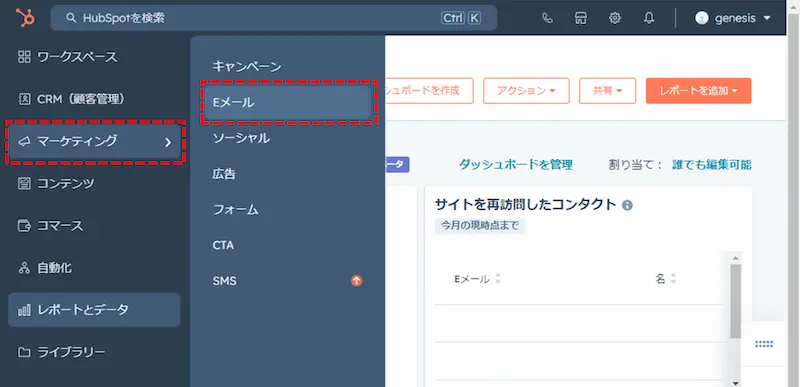800x387 pixels.
Task: Expand the genesis account menu arrow
Action: tap(767, 18)
